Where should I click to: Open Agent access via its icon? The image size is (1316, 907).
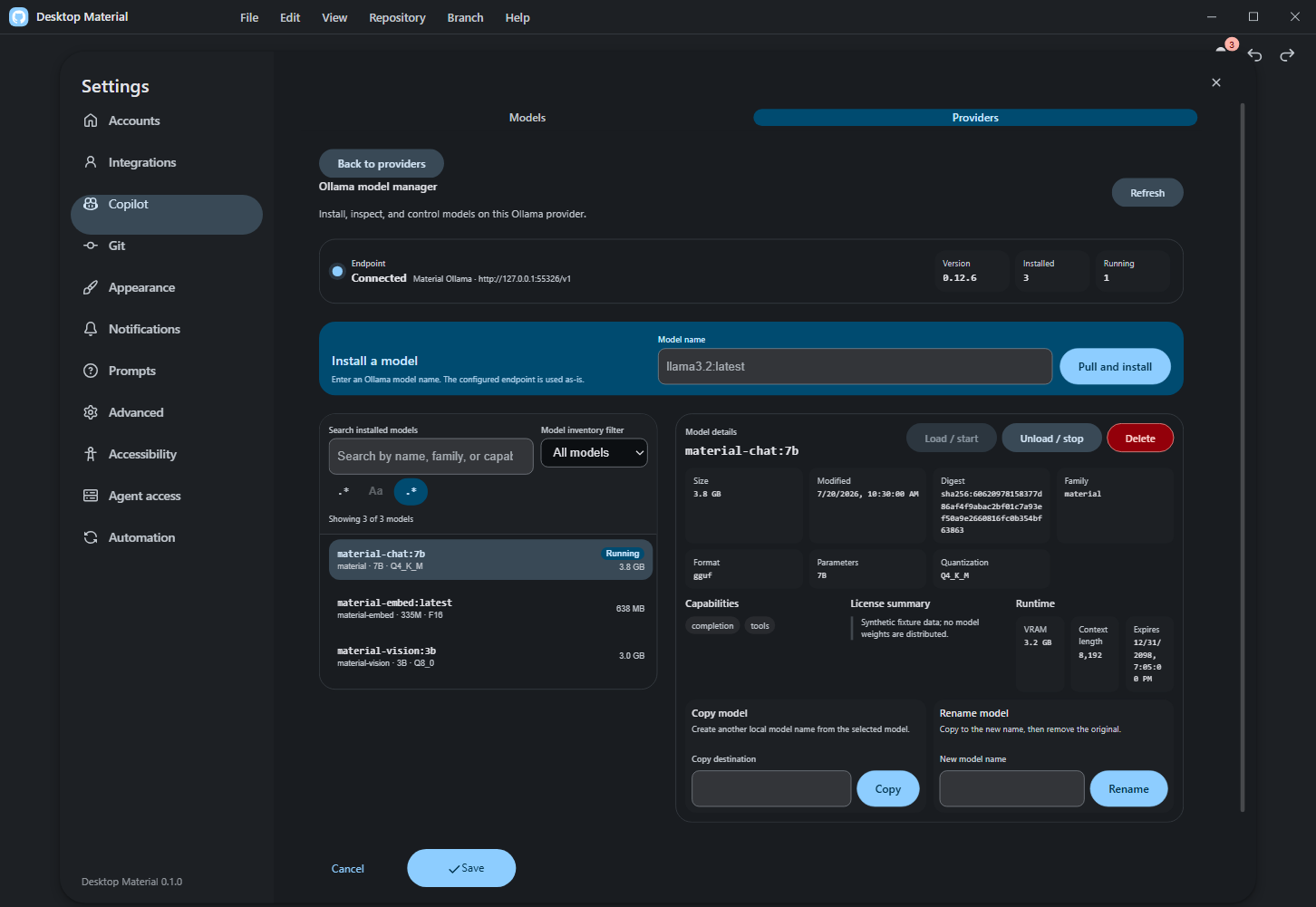click(x=91, y=496)
